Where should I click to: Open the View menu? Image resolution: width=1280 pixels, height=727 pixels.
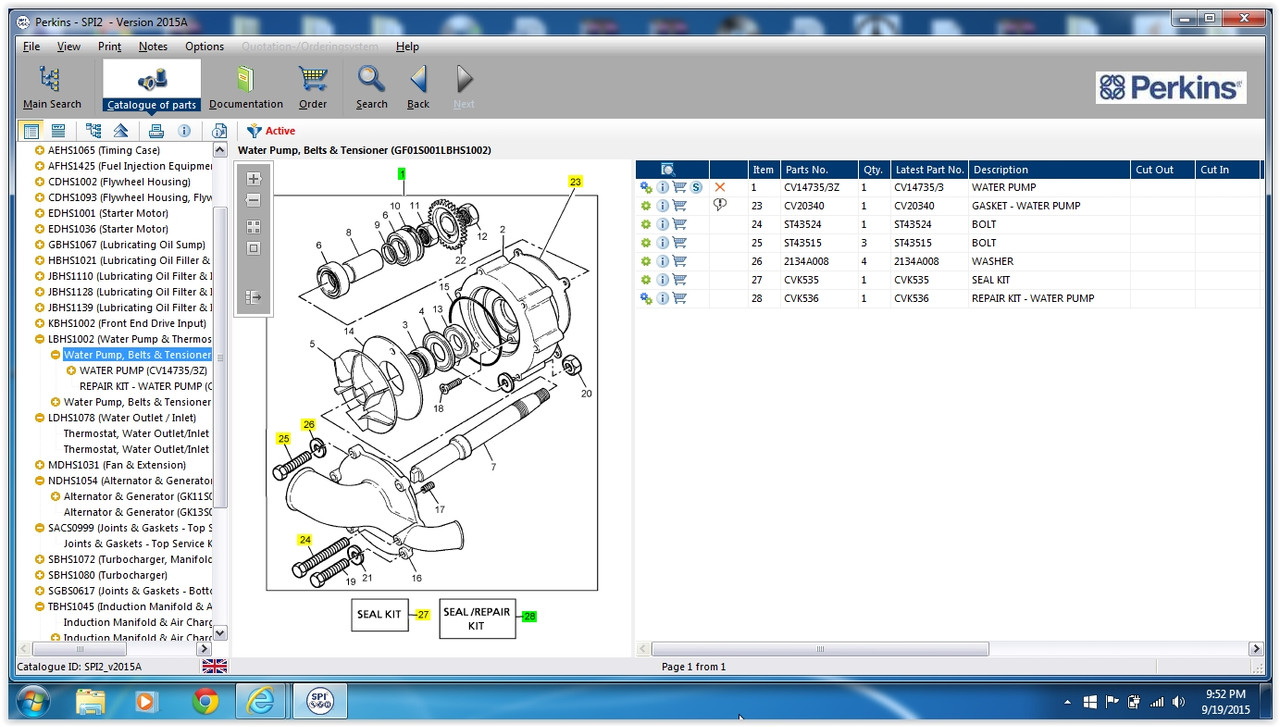pyautogui.click(x=69, y=46)
